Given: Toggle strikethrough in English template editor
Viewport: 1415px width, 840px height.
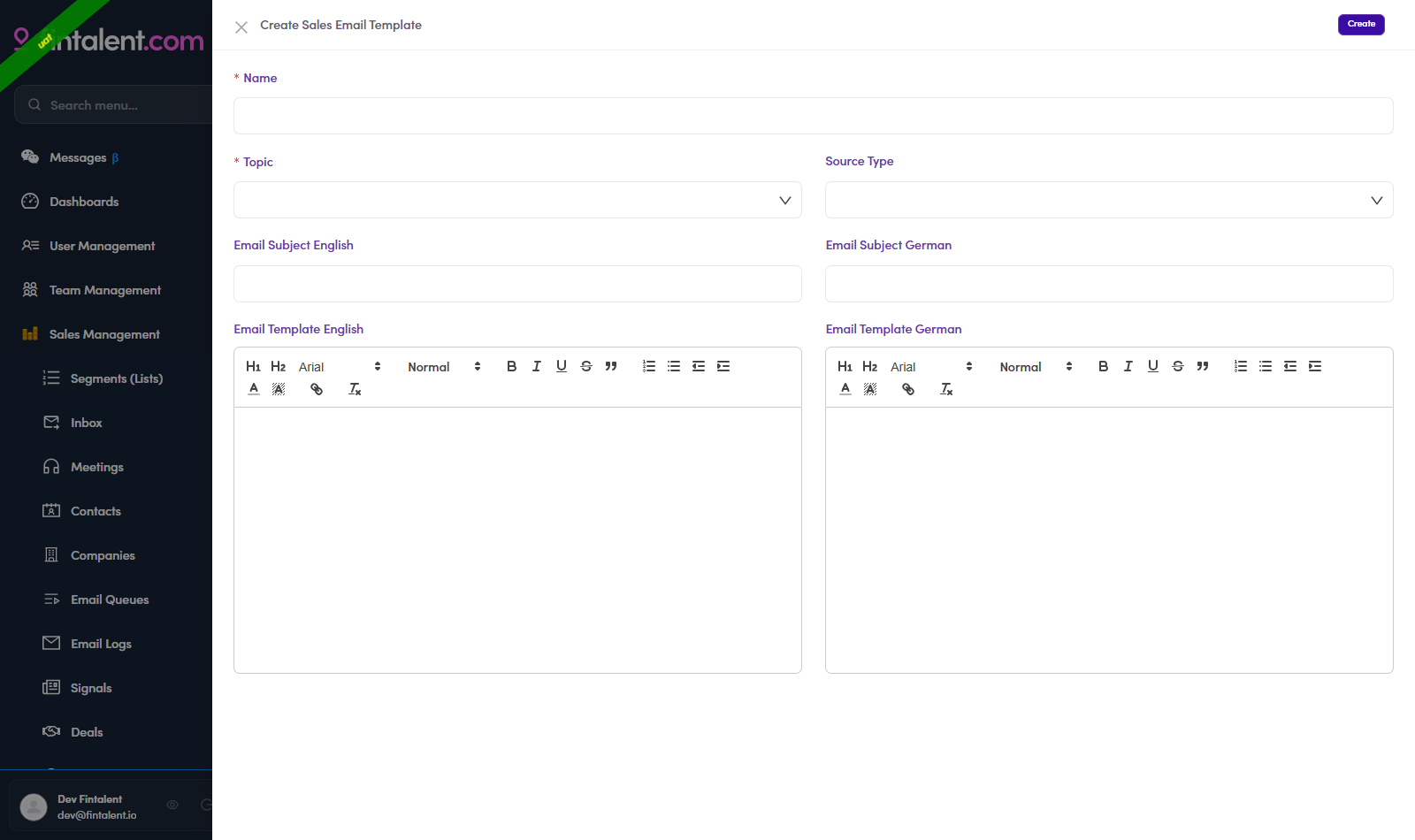Looking at the screenshot, I should [x=585, y=366].
